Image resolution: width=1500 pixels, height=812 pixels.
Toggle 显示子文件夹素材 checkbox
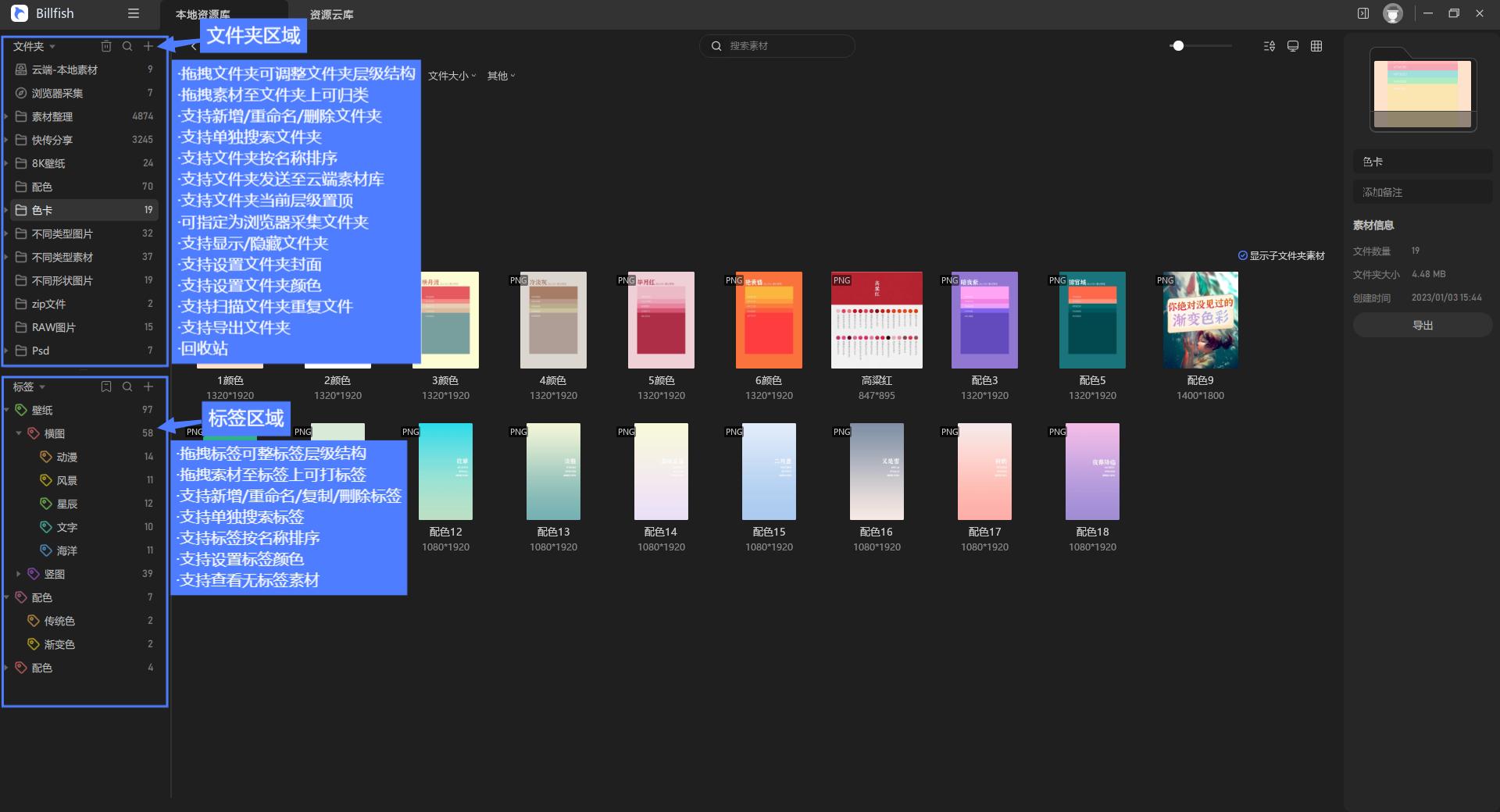pyautogui.click(x=1243, y=255)
